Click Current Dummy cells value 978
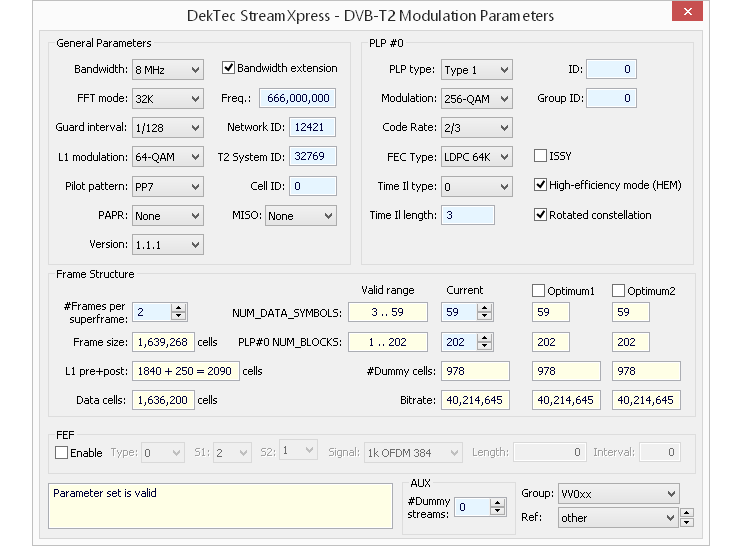Viewport: 743px width, 546px height. [475, 371]
